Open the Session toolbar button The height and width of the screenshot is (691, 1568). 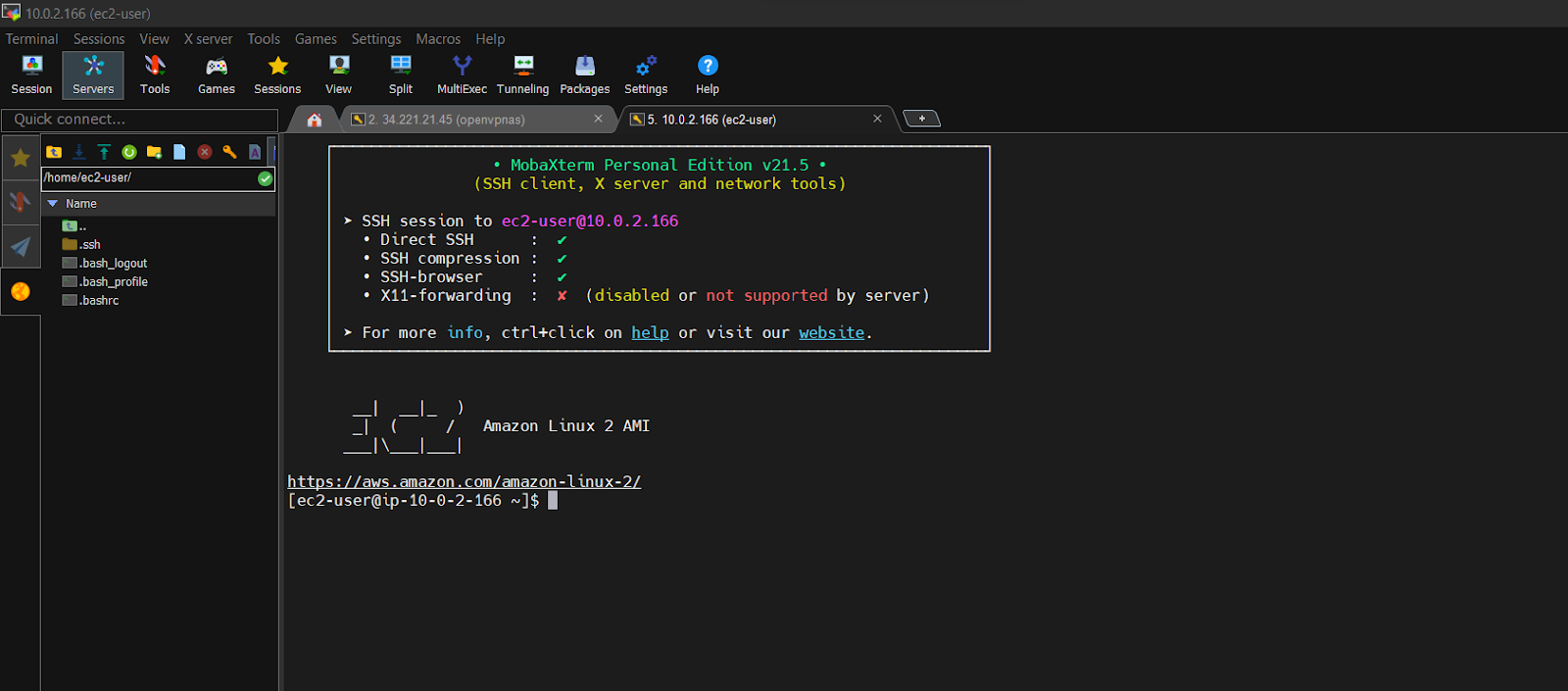pos(31,75)
